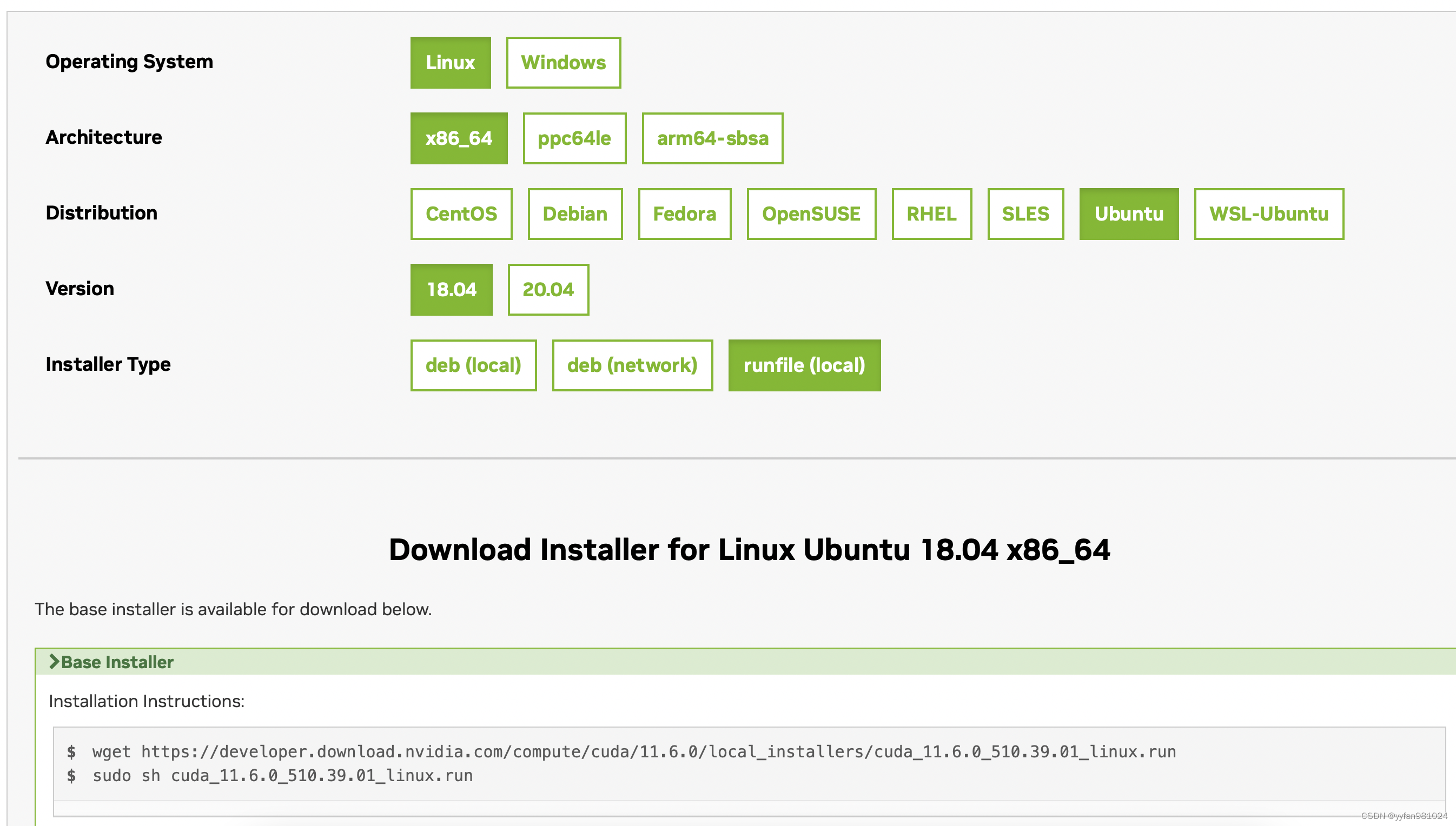The height and width of the screenshot is (826, 1456).
Task: Collapse the Base Installer section
Action: click(745, 662)
